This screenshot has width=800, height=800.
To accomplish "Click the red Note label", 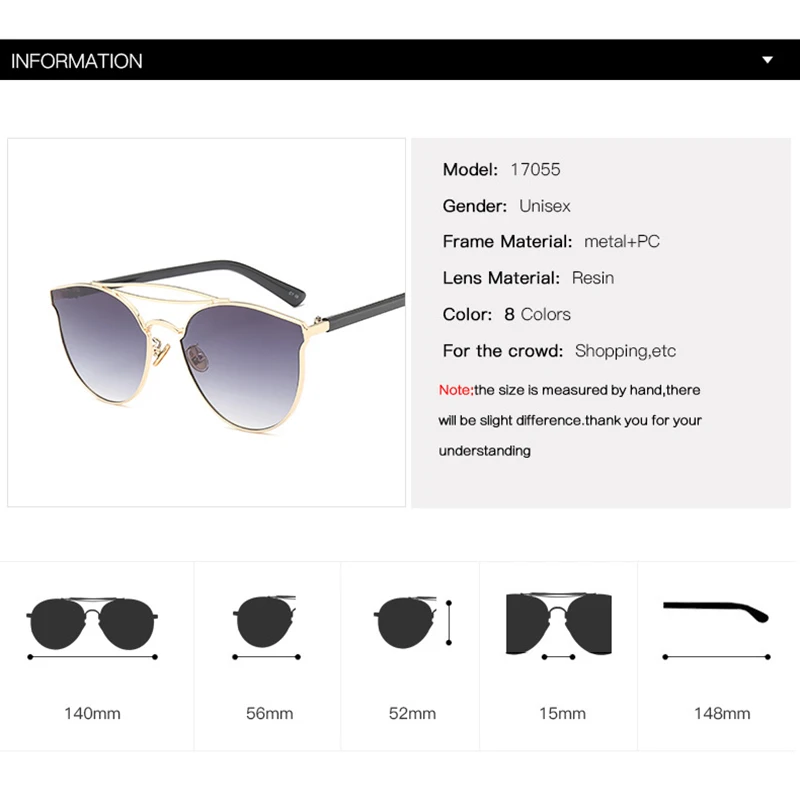I will pos(456,390).
